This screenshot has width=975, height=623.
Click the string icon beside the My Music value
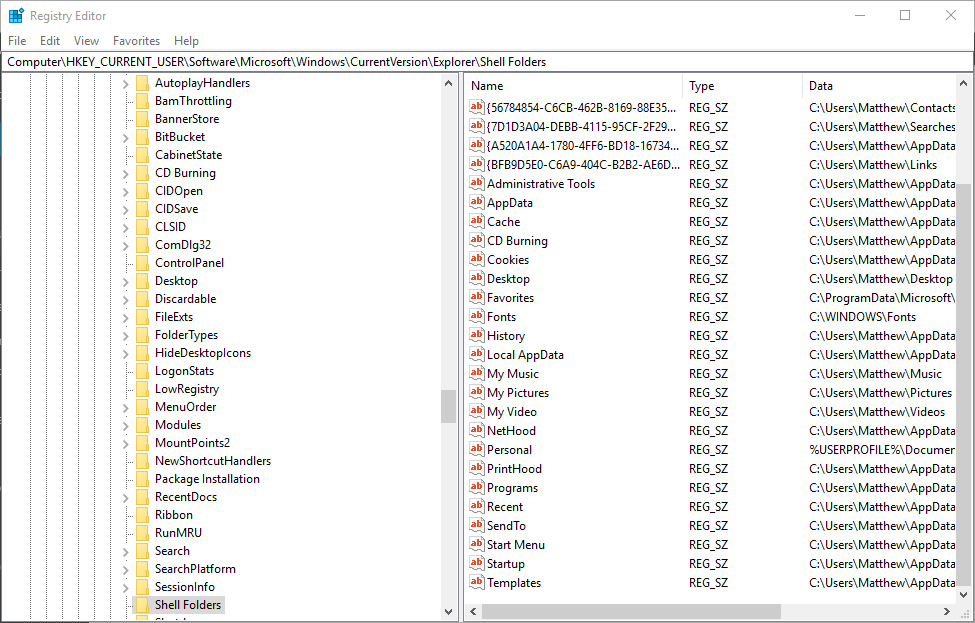point(477,373)
